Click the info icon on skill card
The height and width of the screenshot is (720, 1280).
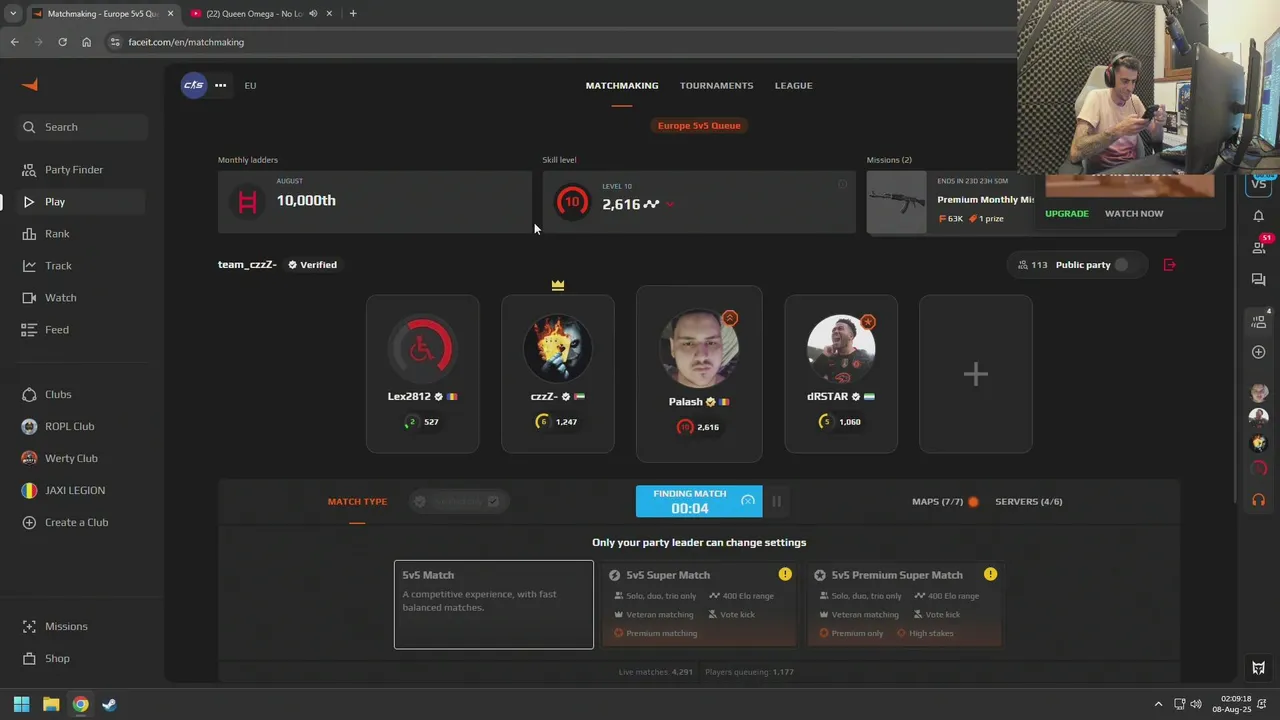(842, 184)
